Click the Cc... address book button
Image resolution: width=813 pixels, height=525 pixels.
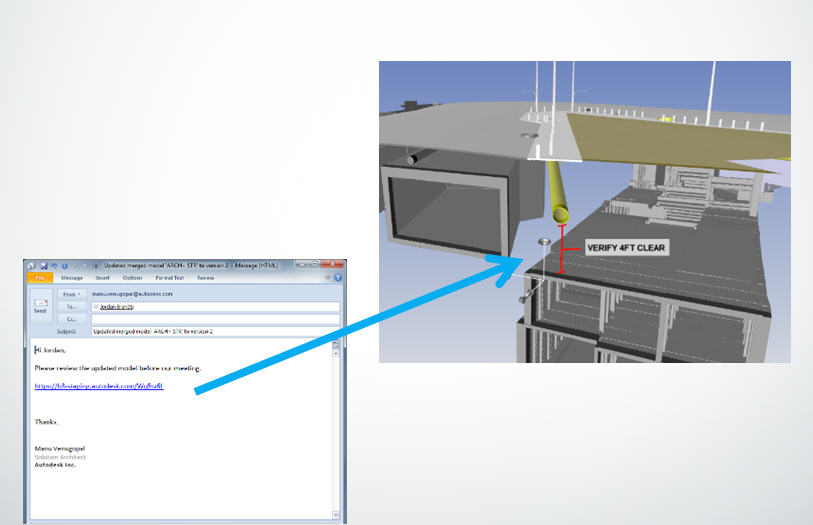[72, 318]
